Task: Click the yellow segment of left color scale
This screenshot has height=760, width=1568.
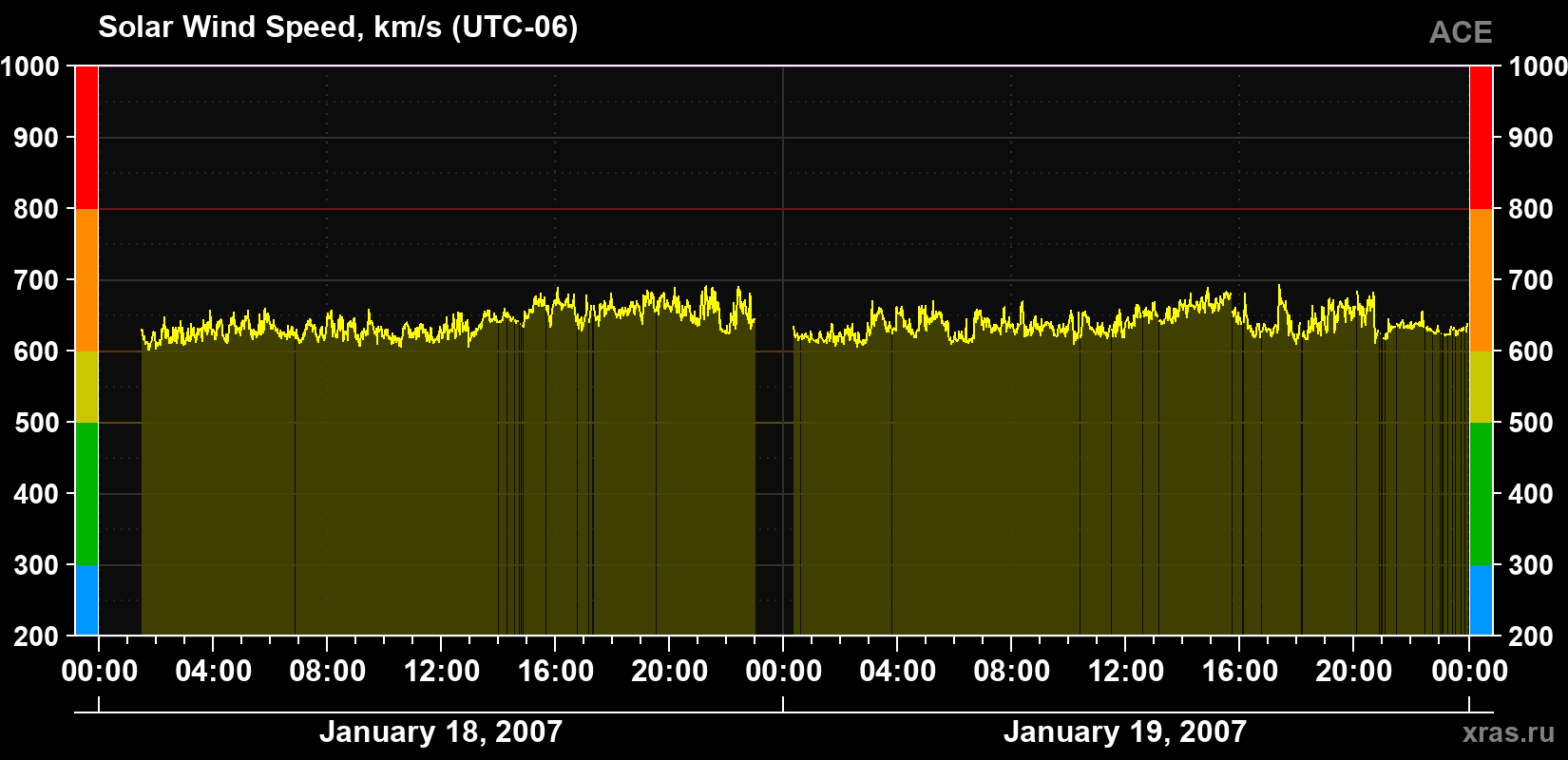Action: click(x=86, y=387)
